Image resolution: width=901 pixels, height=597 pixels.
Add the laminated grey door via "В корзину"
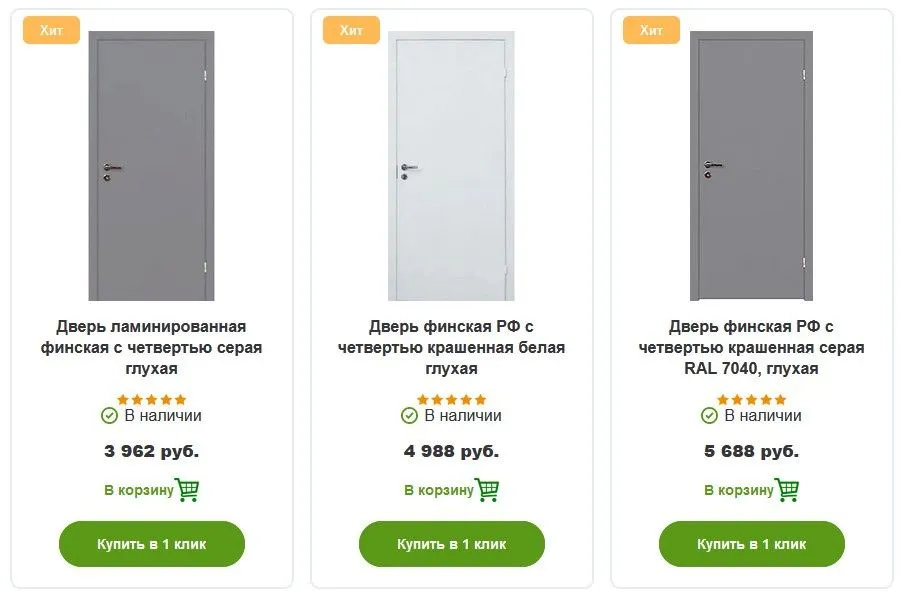[x=138, y=491]
